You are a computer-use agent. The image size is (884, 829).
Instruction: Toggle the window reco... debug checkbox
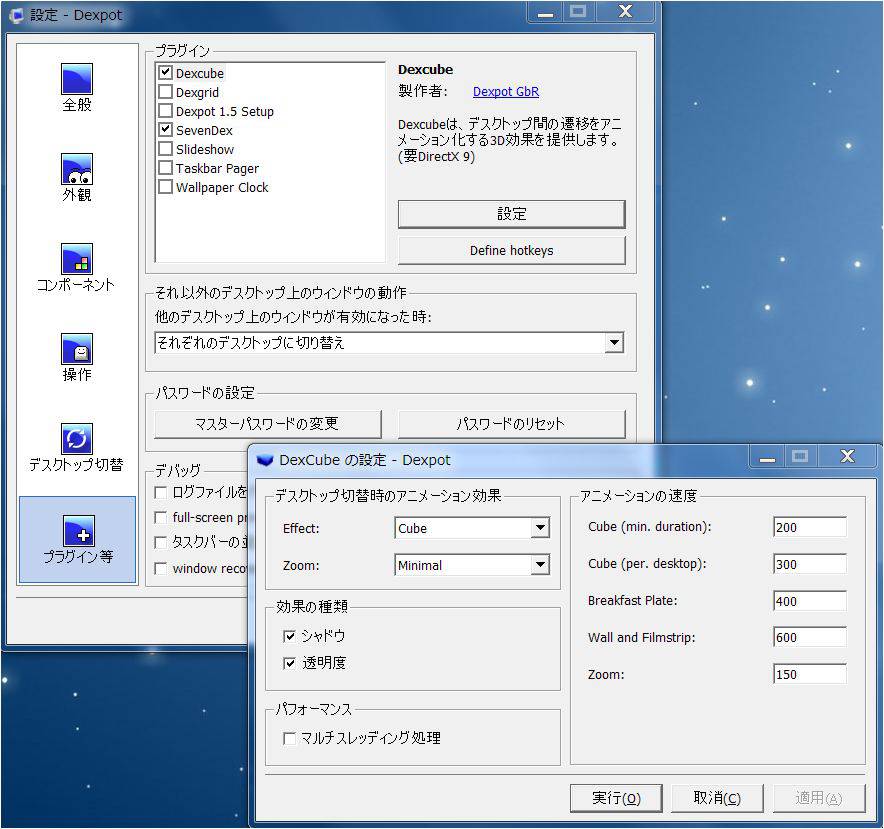click(x=161, y=568)
